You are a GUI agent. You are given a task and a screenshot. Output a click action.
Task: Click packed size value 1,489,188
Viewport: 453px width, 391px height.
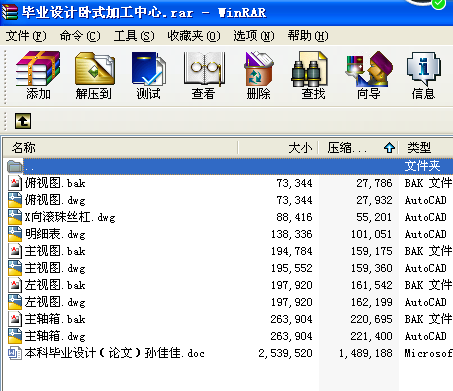[365, 353]
